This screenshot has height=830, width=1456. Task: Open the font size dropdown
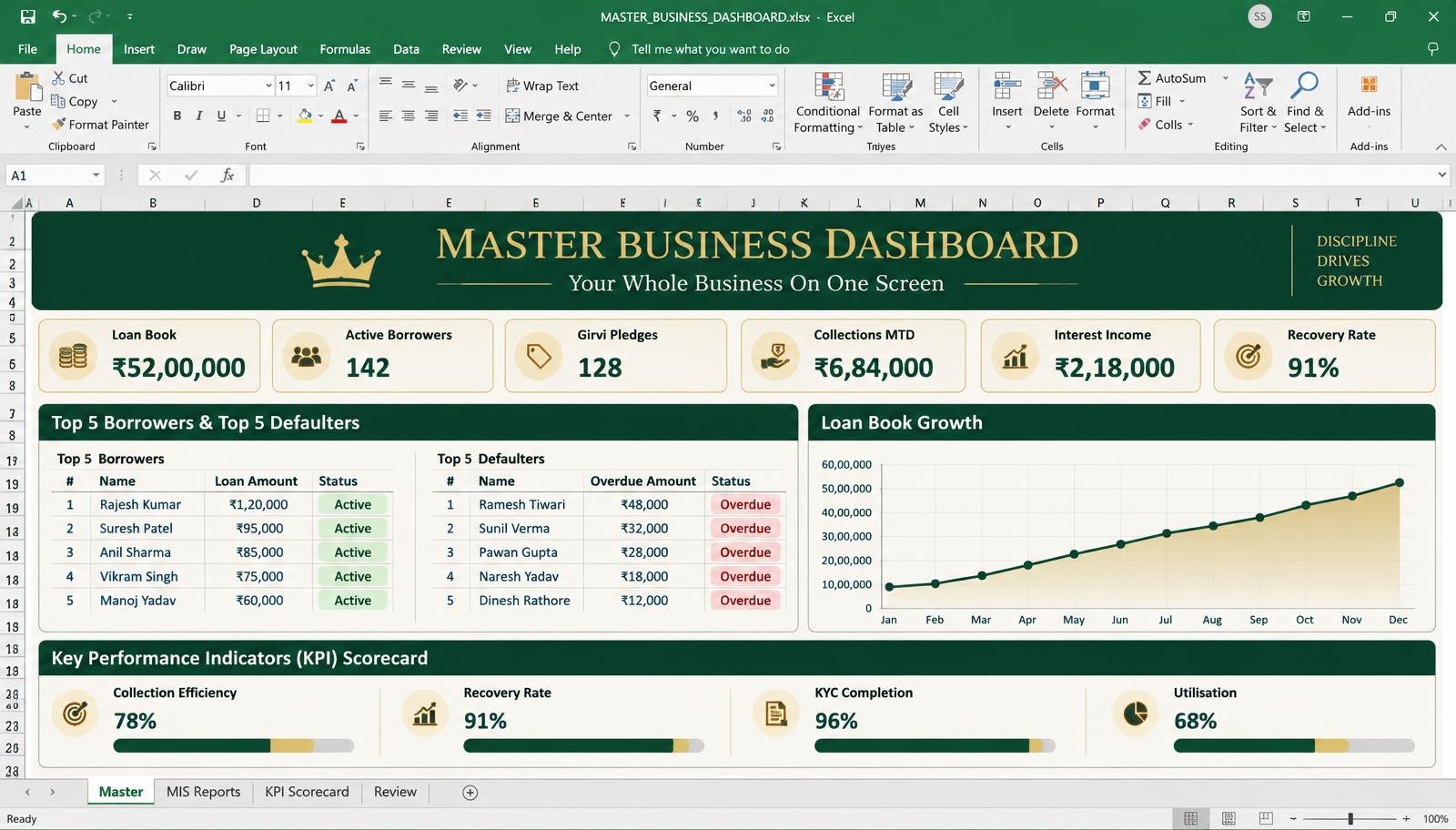coord(310,86)
